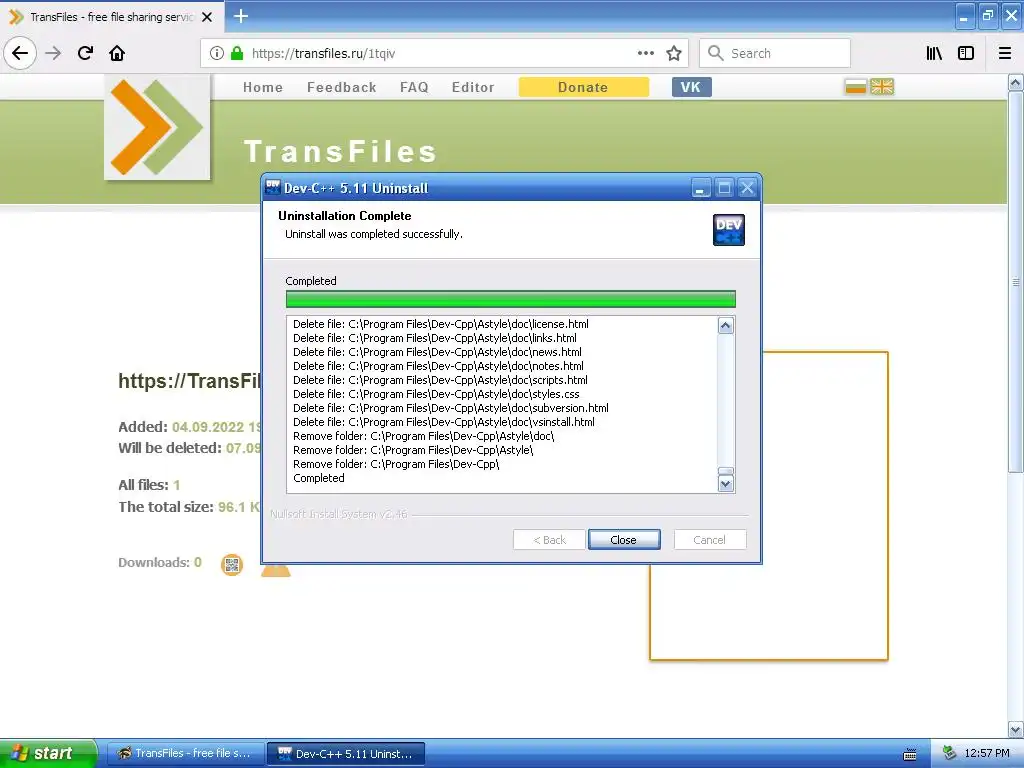Click the disabled Back button in uninstaller
This screenshot has width=1024, height=768.
pyautogui.click(x=549, y=539)
